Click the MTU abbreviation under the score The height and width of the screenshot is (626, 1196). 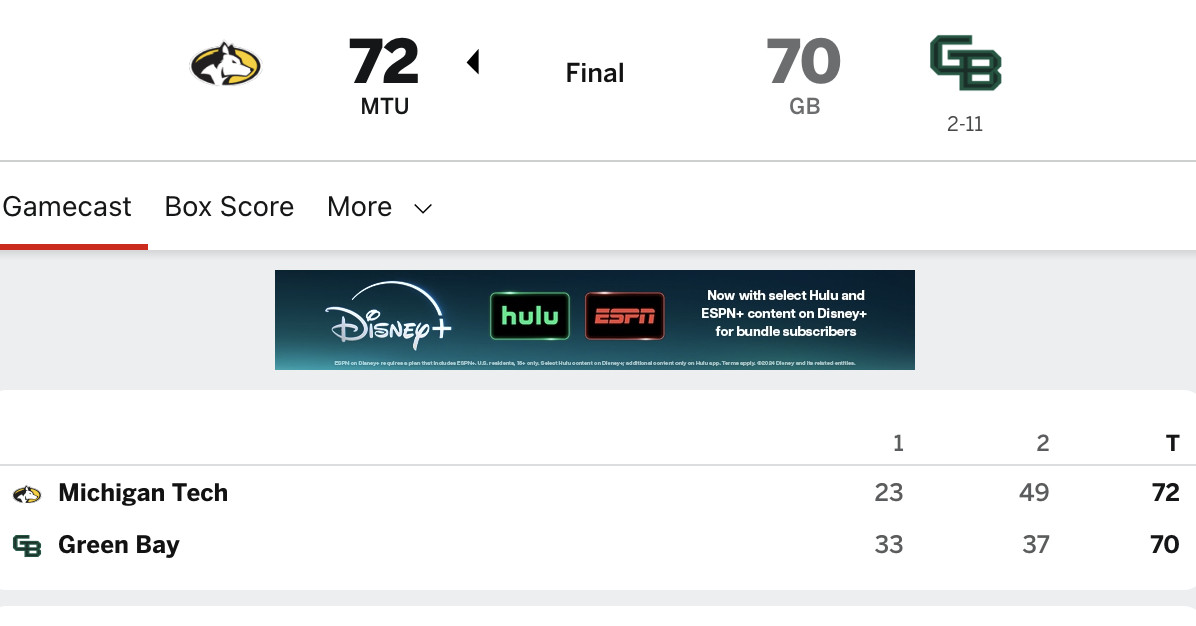click(385, 107)
